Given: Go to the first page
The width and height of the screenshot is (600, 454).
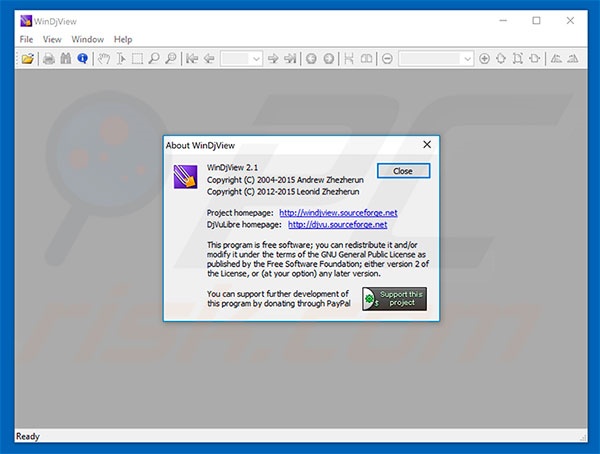Looking at the screenshot, I should [192, 59].
